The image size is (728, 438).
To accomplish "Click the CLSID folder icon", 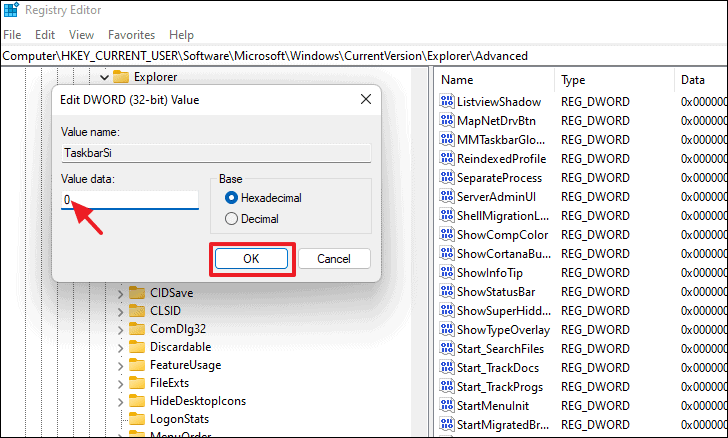I will click(137, 311).
